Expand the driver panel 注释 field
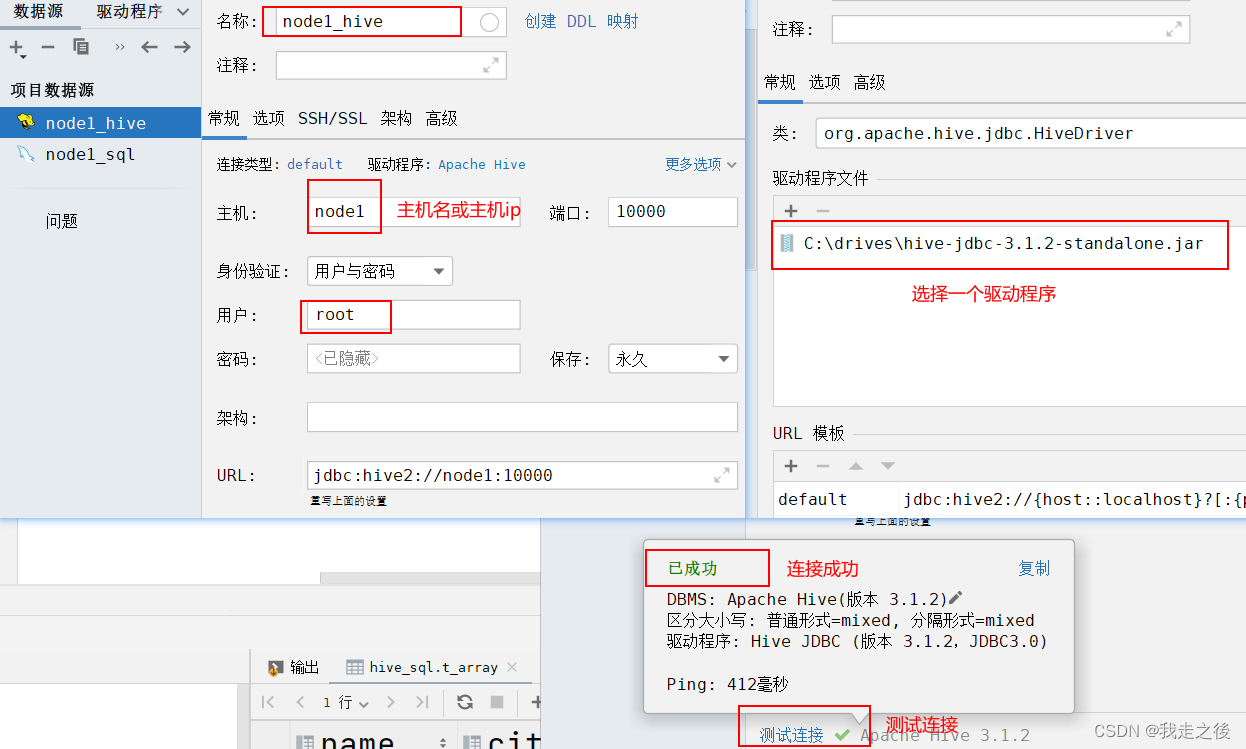The width and height of the screenshot is (1246, 749). click(x=1174, y=30)
